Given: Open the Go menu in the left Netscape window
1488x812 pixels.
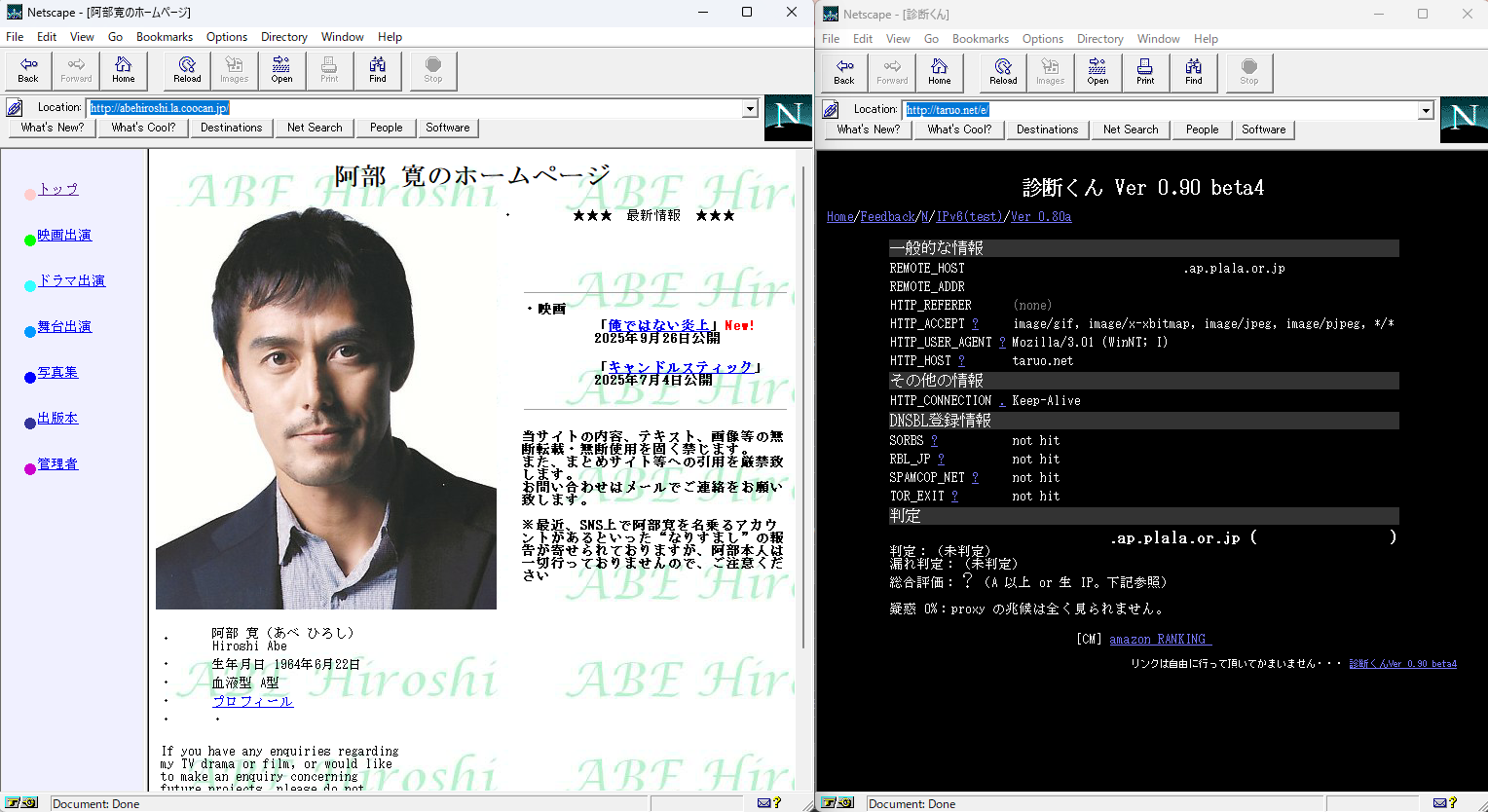Looking at the screenshot, I should point(115,36).
